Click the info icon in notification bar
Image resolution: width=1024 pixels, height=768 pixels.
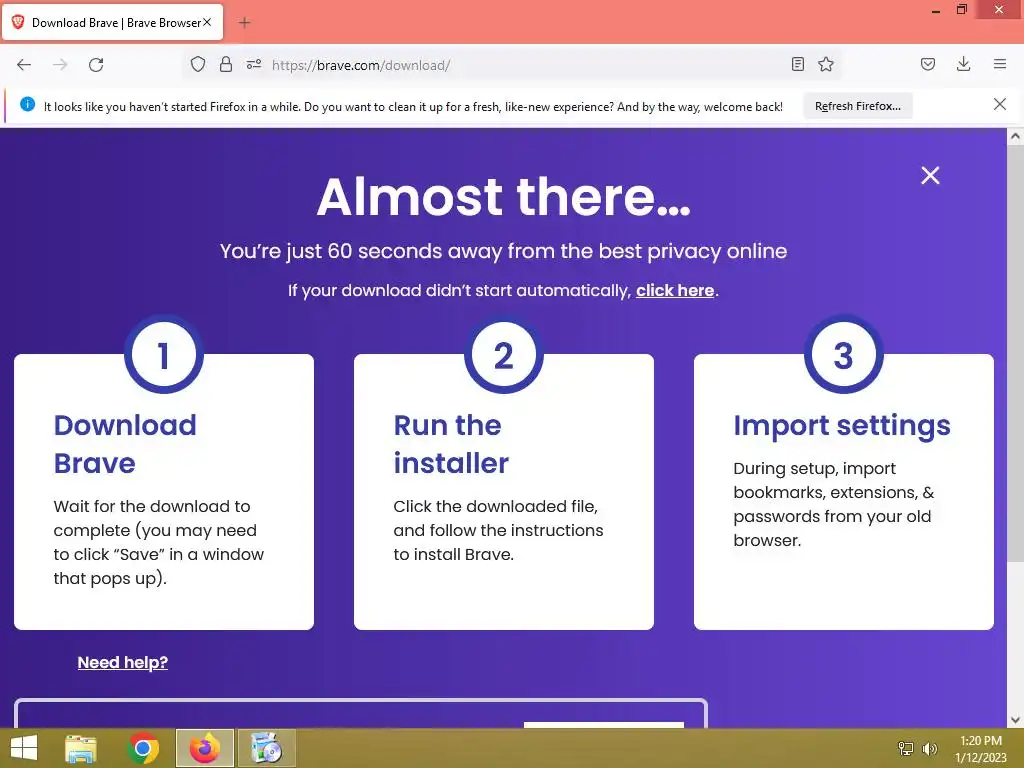(27, 104)
